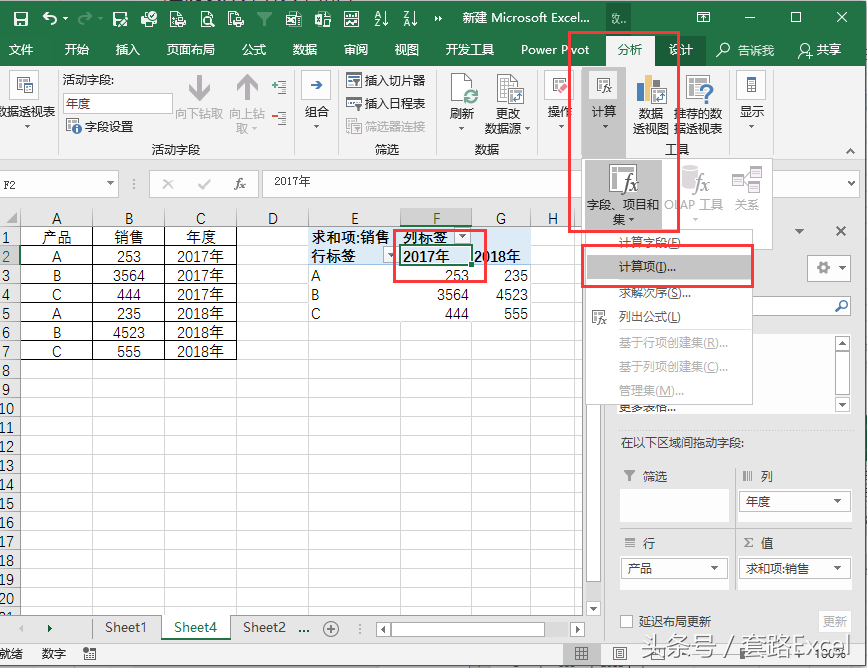Toggle the 延迟布局更新 checkbox
Screen dimensions: 867x668
coord(626,622)
